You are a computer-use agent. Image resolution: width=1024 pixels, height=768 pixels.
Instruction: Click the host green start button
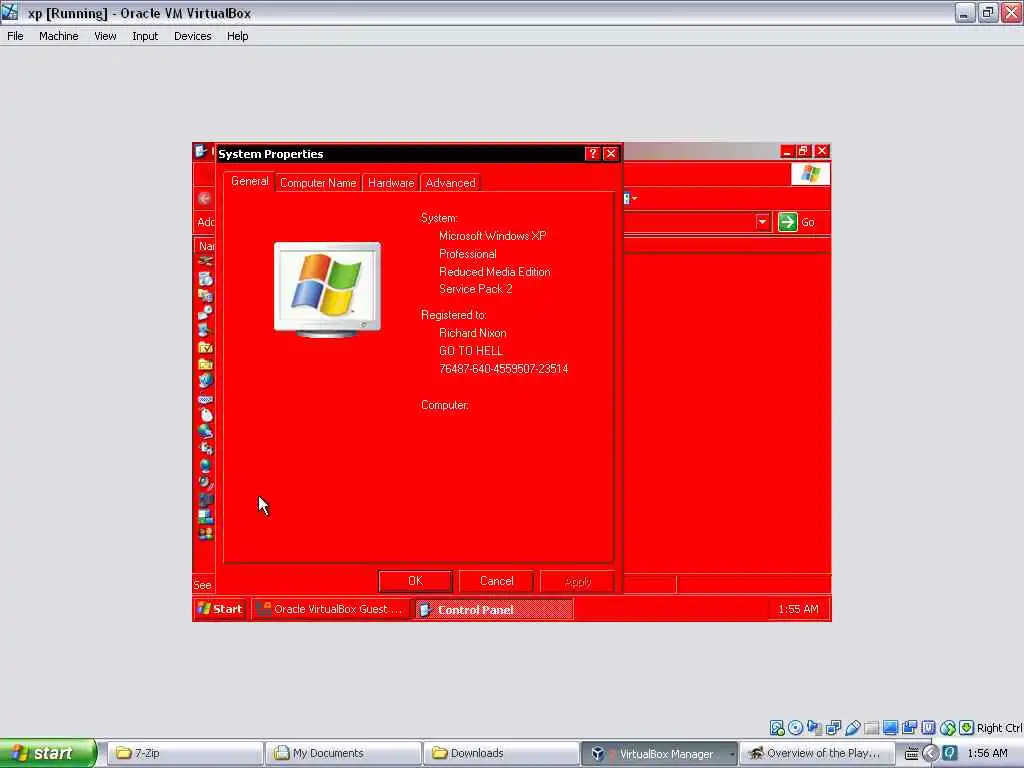click(48, 753)
